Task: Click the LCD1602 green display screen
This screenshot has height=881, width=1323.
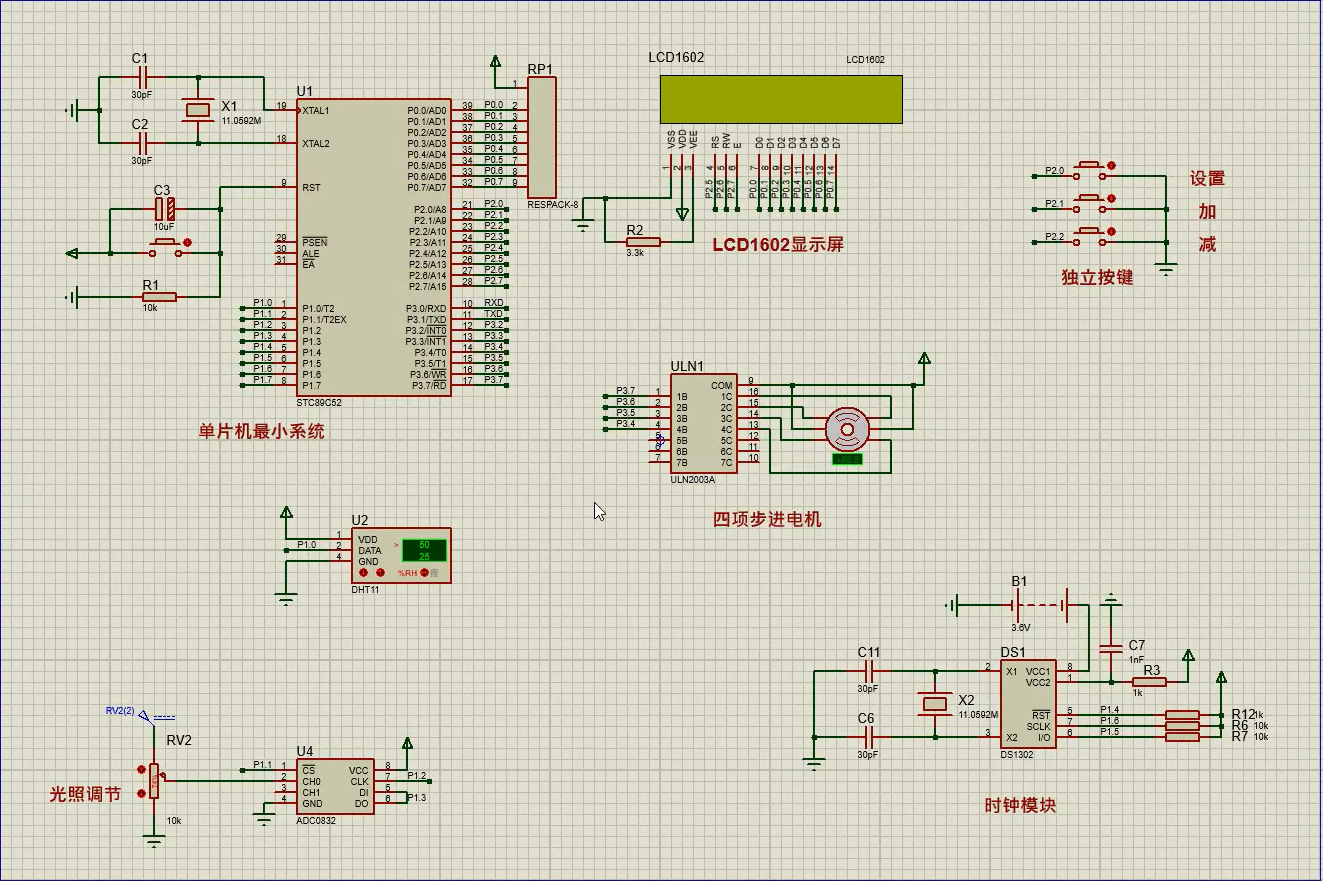Action: pyautogui.click(x=780, y=100)
